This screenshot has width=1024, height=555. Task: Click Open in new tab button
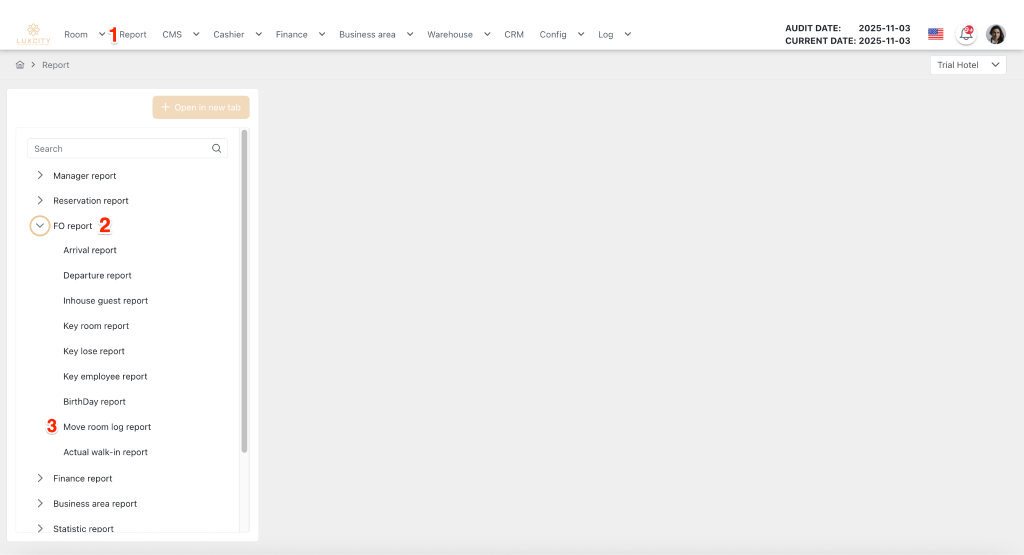(x=201, y=107)
